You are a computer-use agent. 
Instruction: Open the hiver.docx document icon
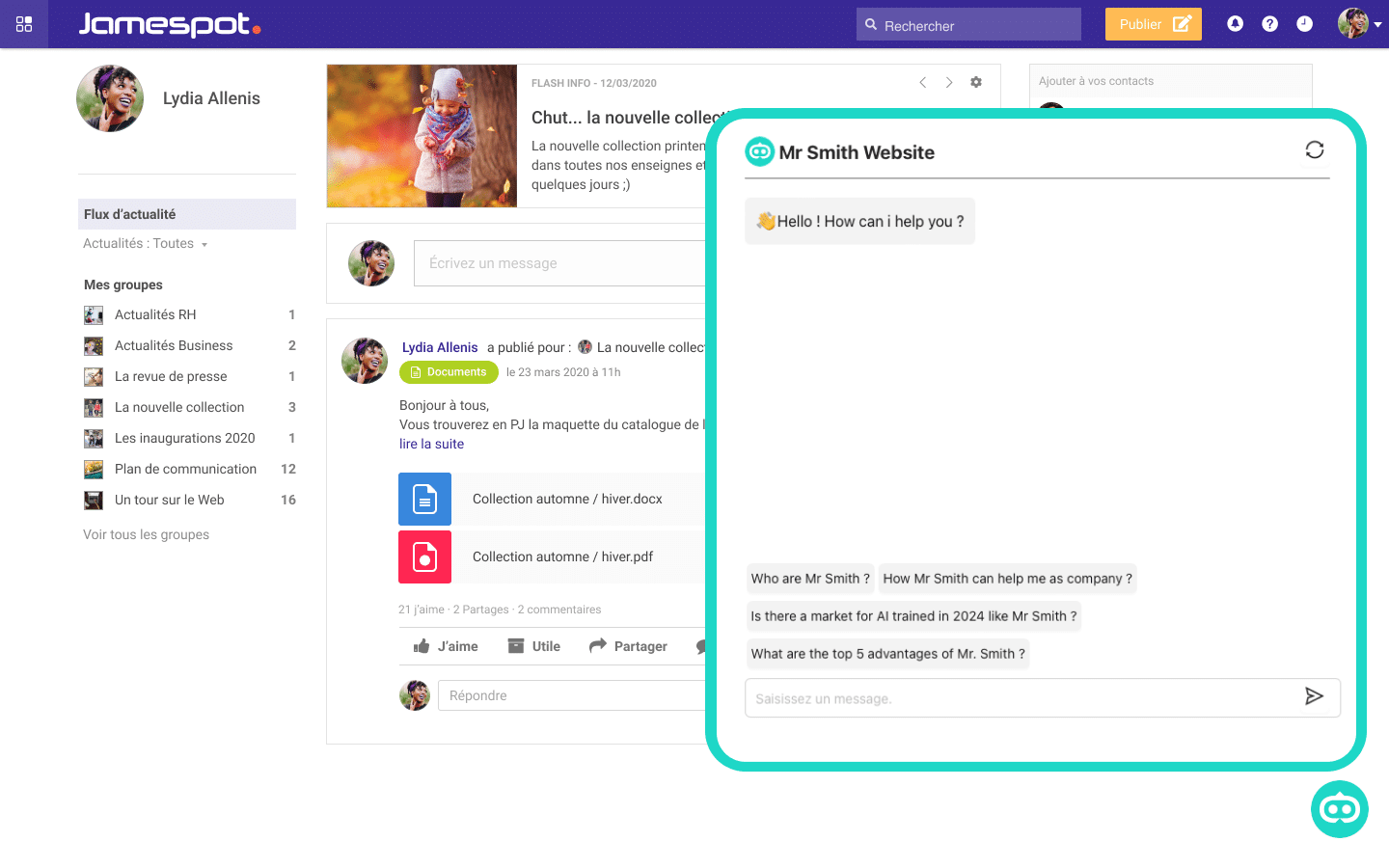tap(424, 499)
